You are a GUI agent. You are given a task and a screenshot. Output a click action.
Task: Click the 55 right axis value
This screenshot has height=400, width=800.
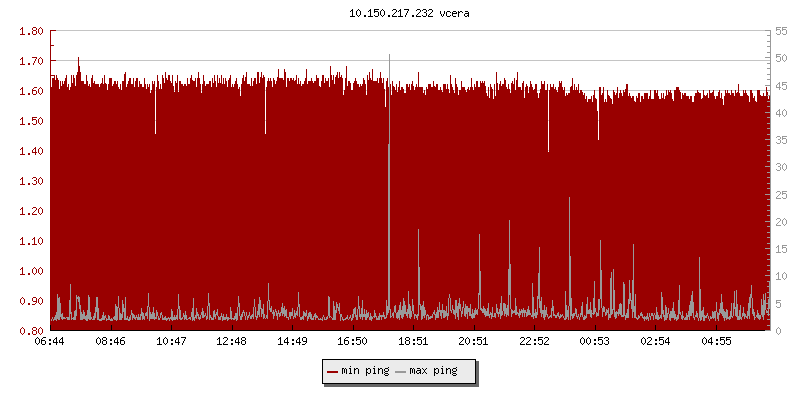pos(781,31)
